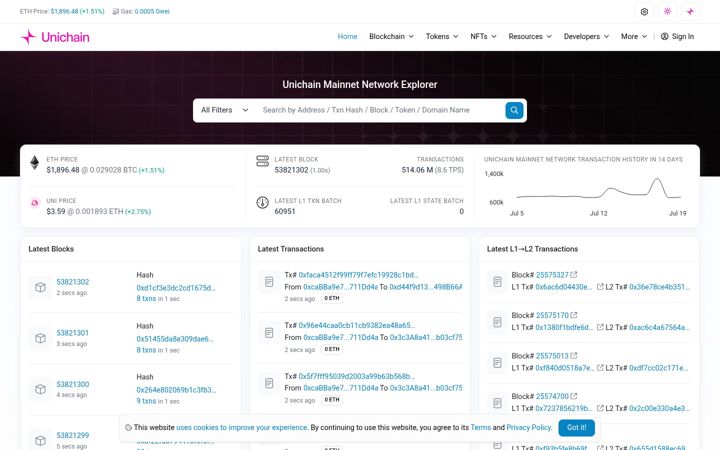Click the cookie notice icon
Image resolution: width=720 pixels, height=450 pixels.
(x=128, y=428)
